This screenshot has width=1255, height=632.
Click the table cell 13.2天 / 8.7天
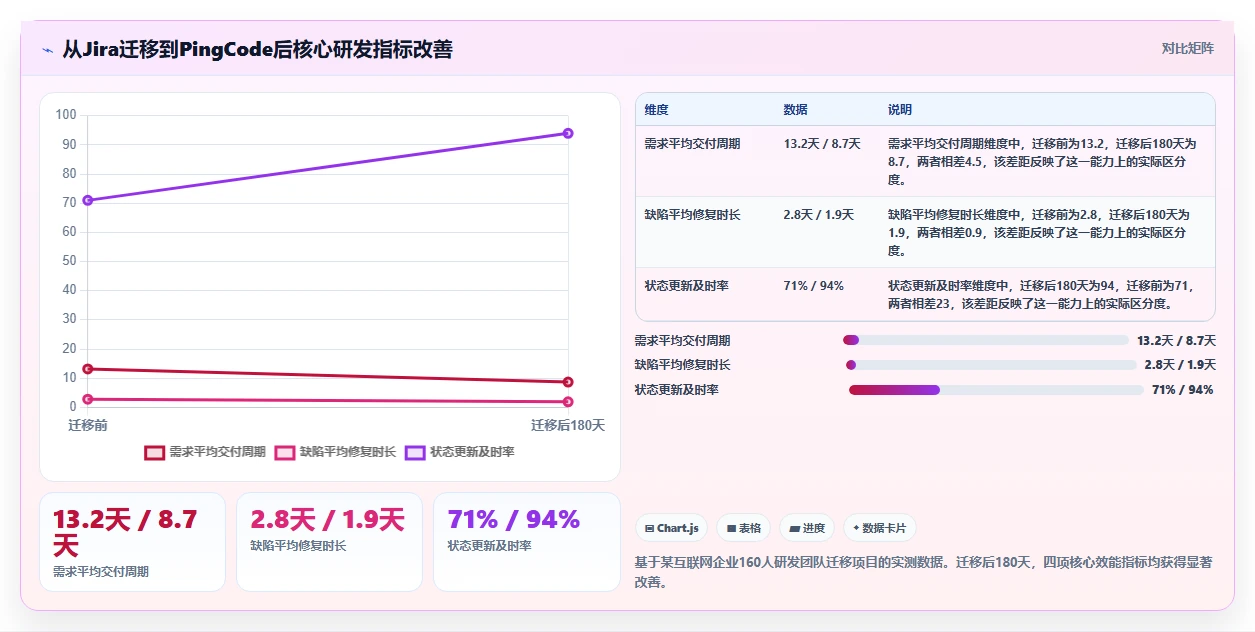[x=822, y=144]
